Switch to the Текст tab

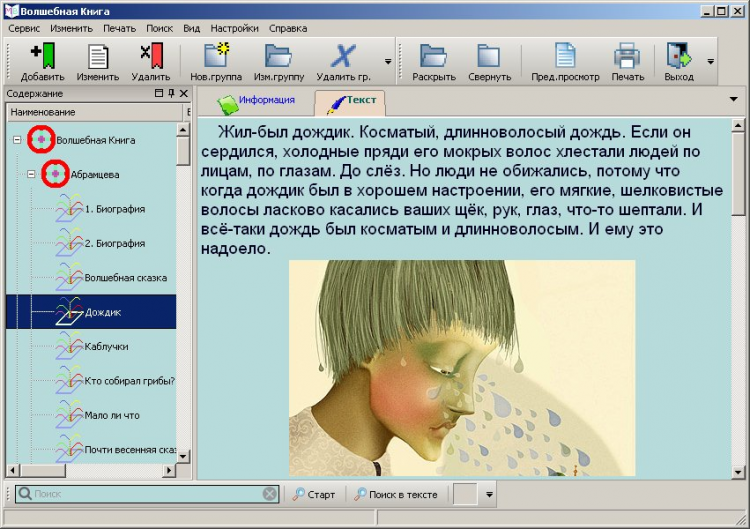click(350, 102)
